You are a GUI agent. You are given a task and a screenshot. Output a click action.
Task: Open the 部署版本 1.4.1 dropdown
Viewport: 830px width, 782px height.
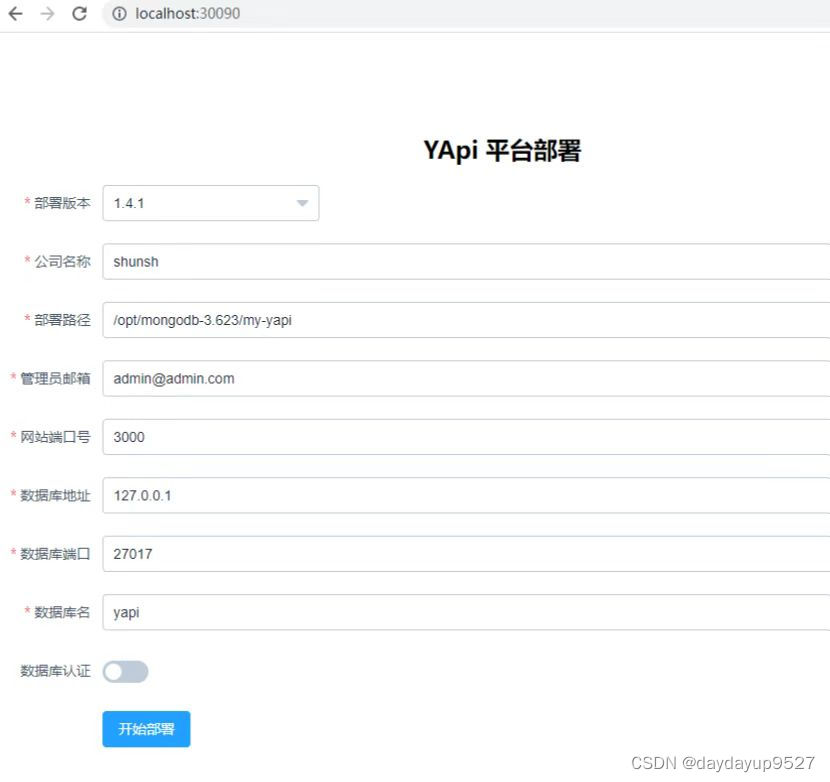click(211, 203)
